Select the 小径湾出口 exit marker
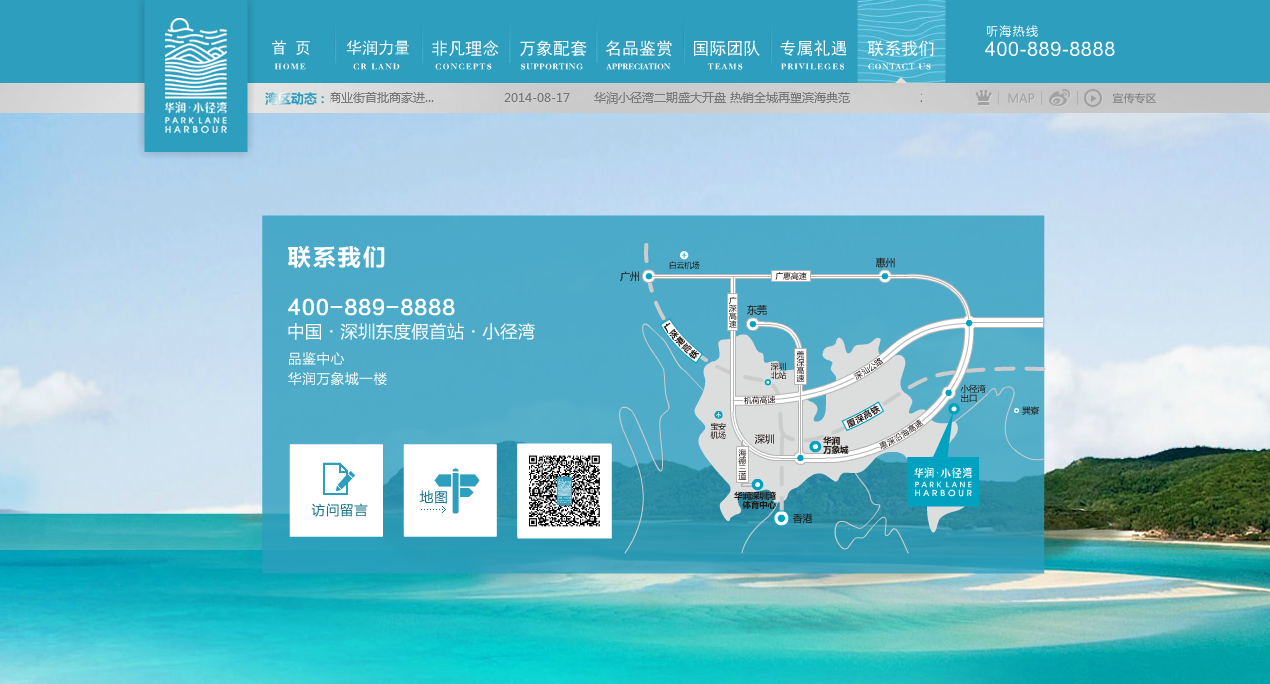This screenshot has width=1270, height=684. click(x=949, y=394)
